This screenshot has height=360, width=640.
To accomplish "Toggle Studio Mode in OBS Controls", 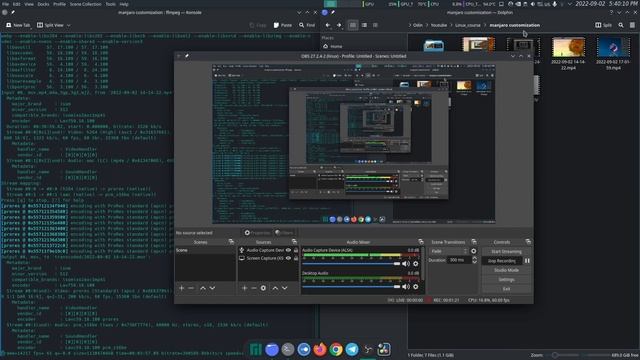I will [x=506, y=270].
